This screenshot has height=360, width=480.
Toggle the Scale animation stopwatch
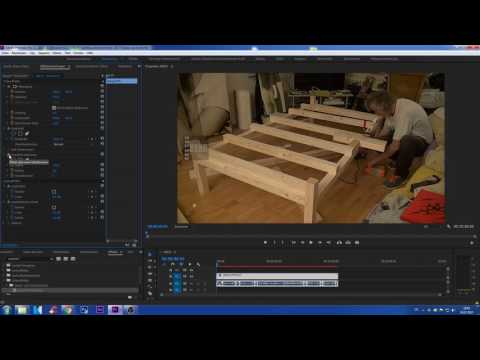point(12,97)
